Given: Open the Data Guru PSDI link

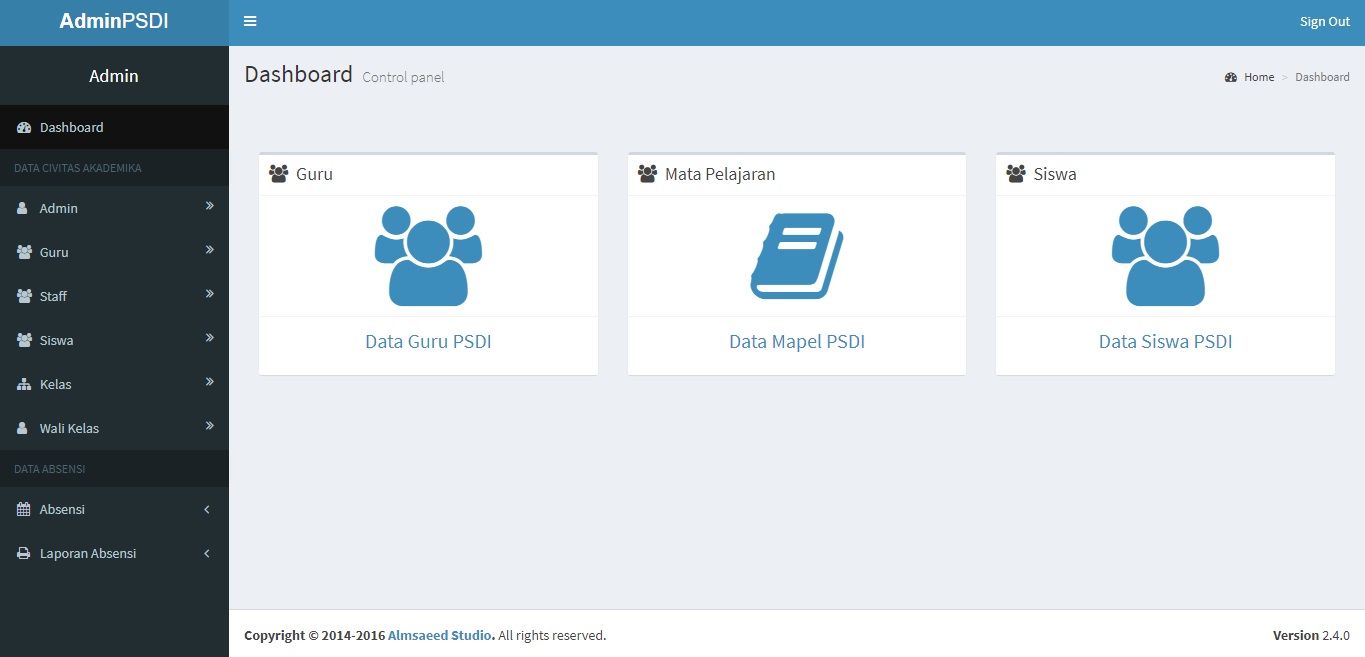Looking at the screenshot, I should click(x=428, y=342).
